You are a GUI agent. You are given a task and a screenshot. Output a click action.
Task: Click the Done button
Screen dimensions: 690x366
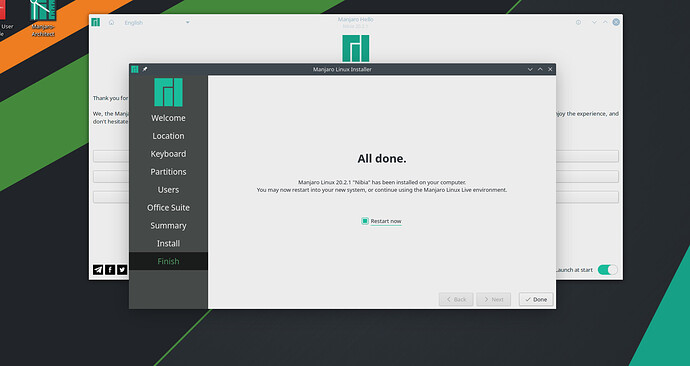(536, 299)
